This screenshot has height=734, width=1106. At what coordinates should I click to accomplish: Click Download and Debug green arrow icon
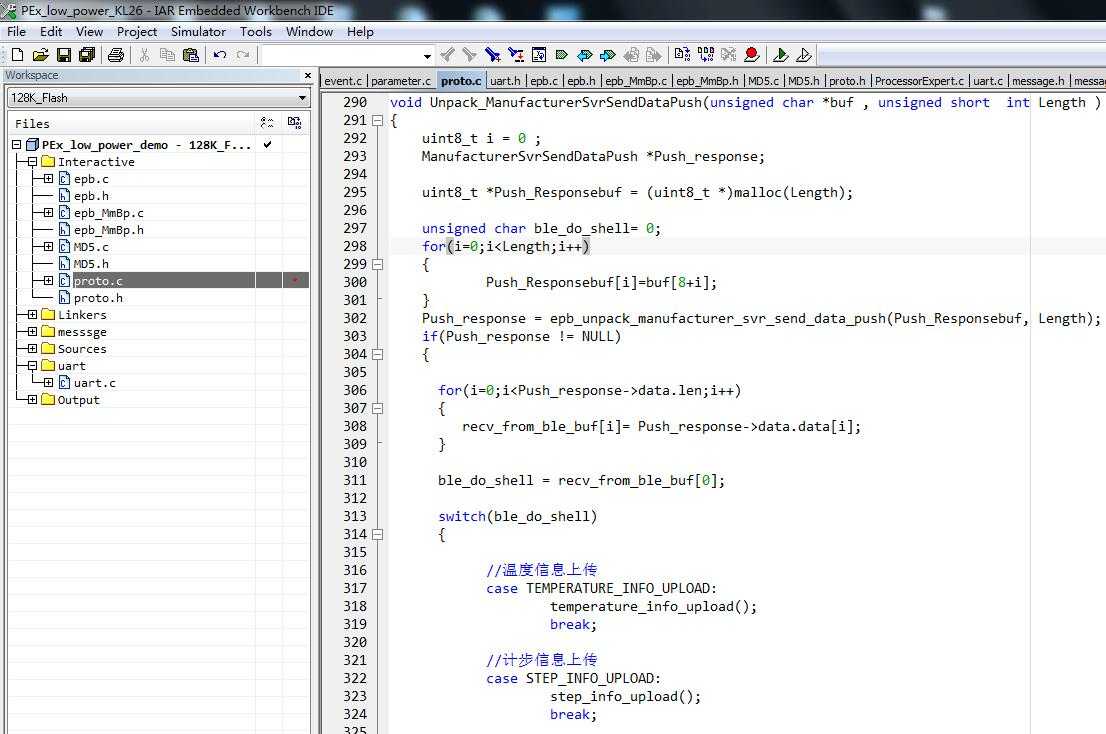[x=781, y=54]
